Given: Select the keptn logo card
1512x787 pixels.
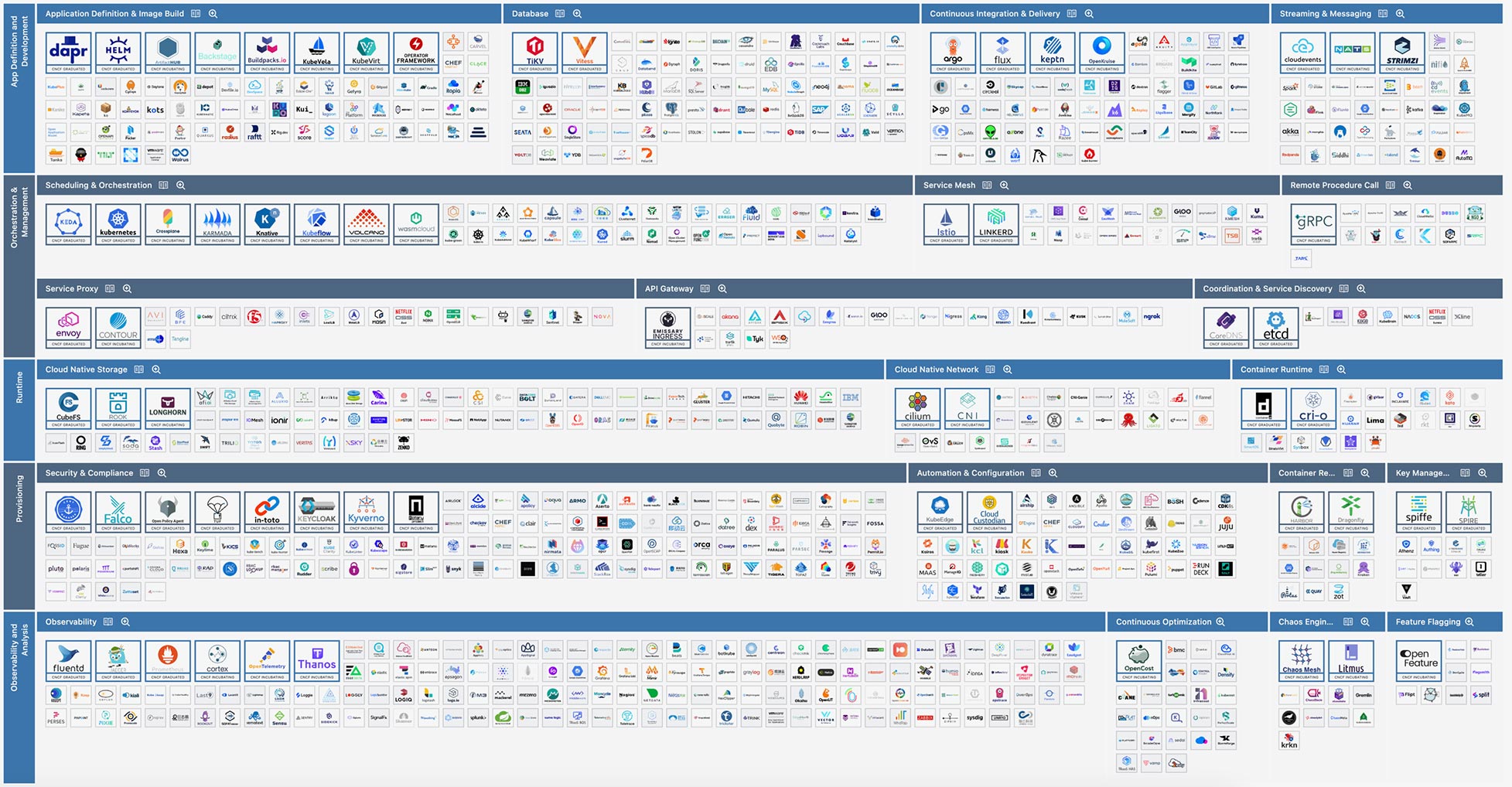Looking at the screenshot, I should [1052, 53].
